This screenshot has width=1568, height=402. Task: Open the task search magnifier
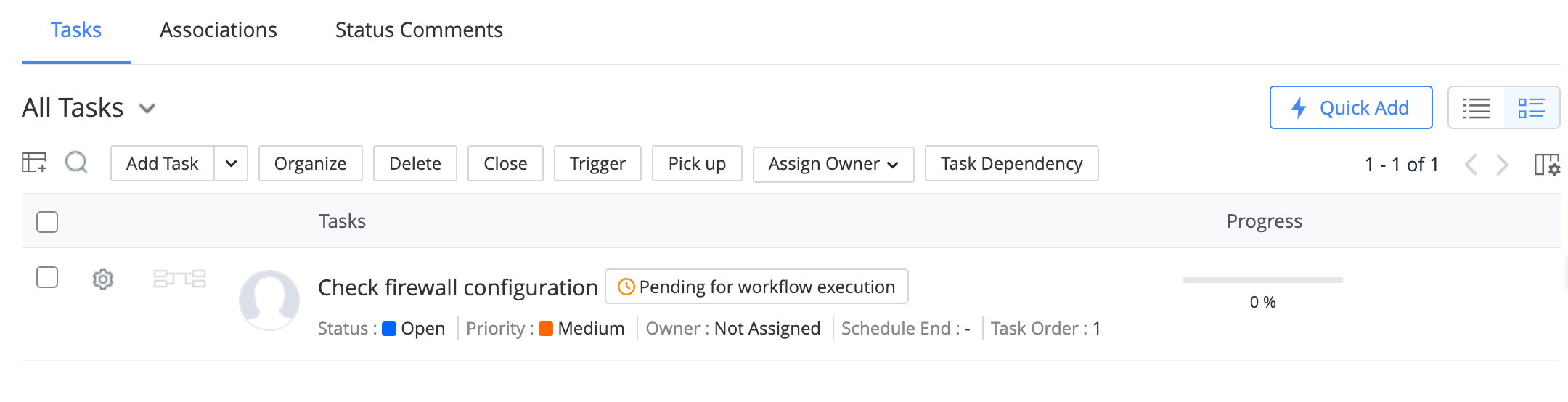tap(76, 163)
